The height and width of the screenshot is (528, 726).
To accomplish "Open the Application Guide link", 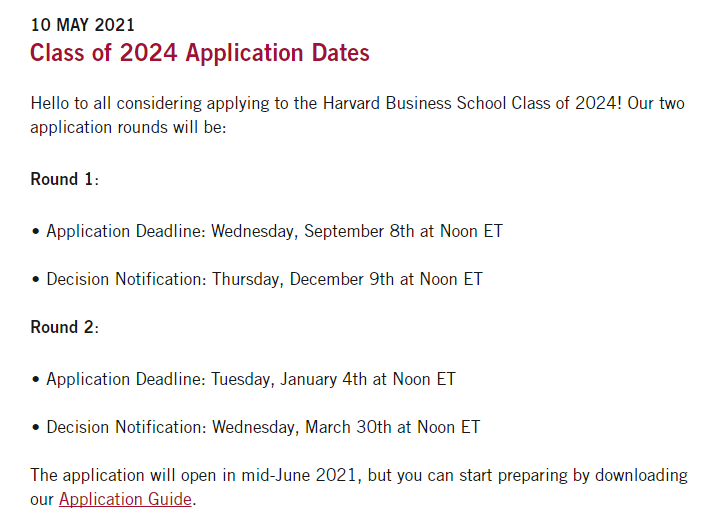I will pyautogui.click(x=125, y=499).
